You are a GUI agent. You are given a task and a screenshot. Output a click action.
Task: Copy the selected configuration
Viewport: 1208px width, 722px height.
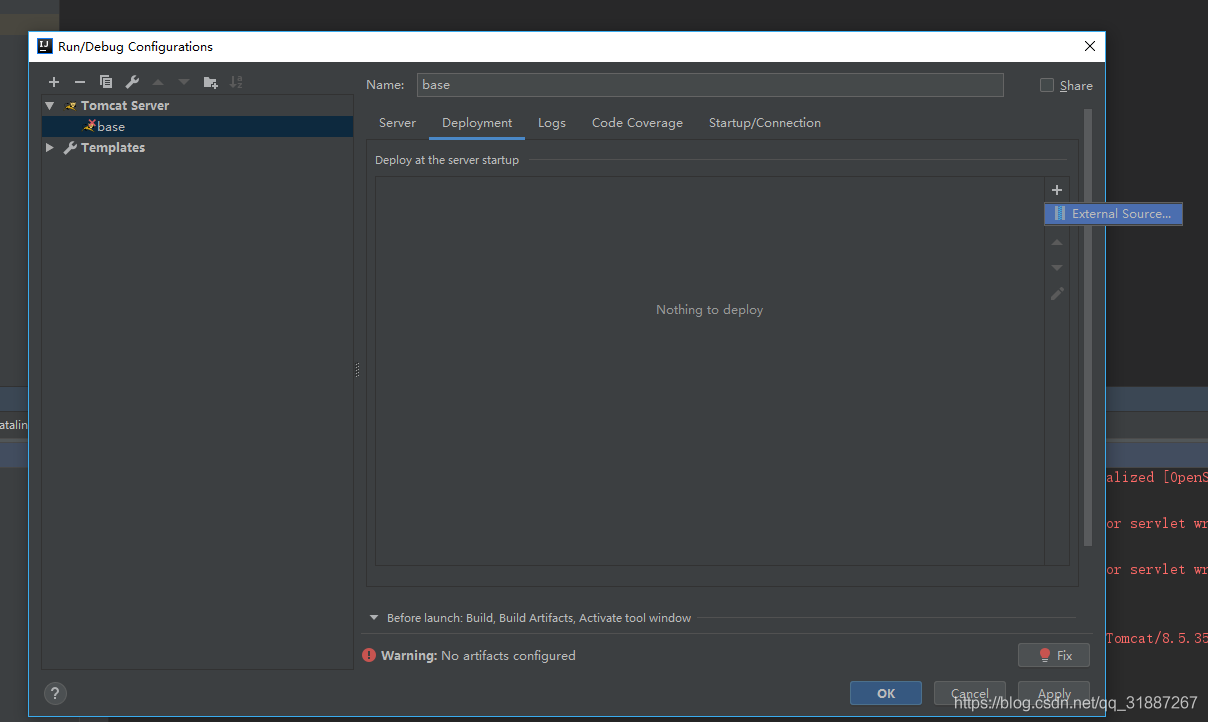click(x=106, y=82)
